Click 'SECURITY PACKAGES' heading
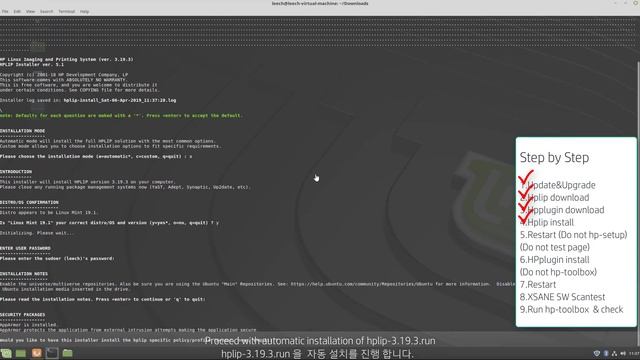640x360 pixels. [22, 314]
